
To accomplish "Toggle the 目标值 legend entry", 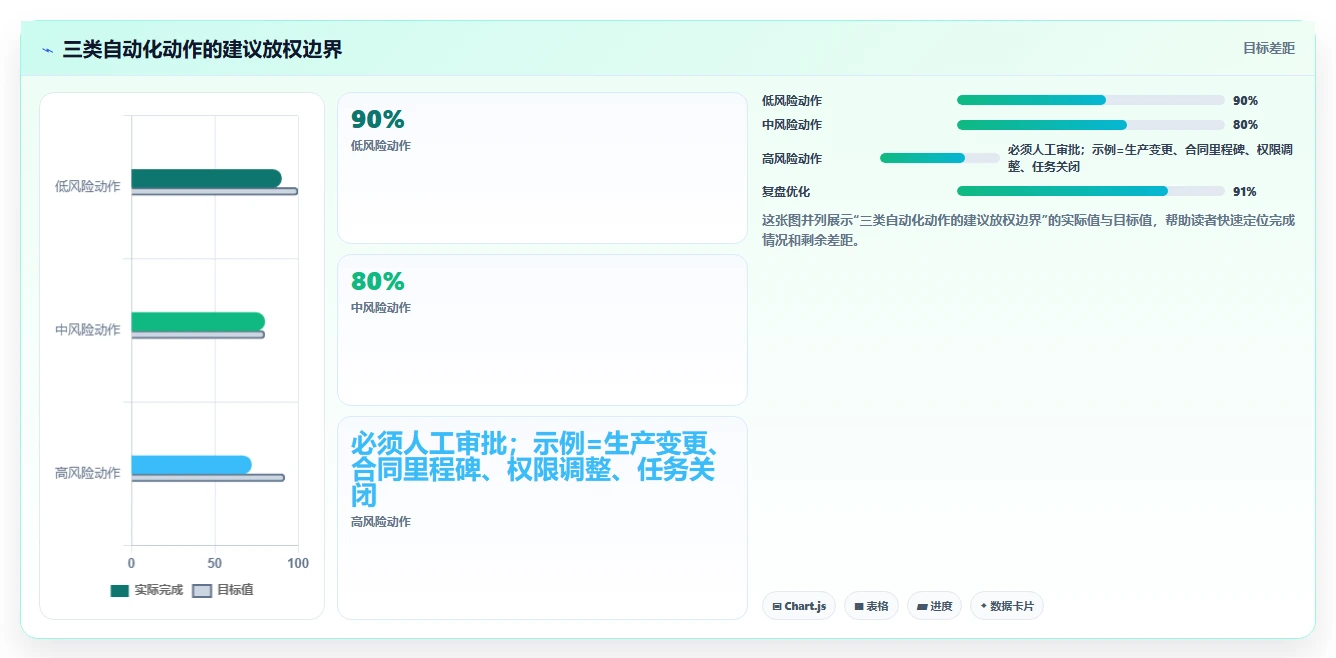I will [x=223, y=590].
